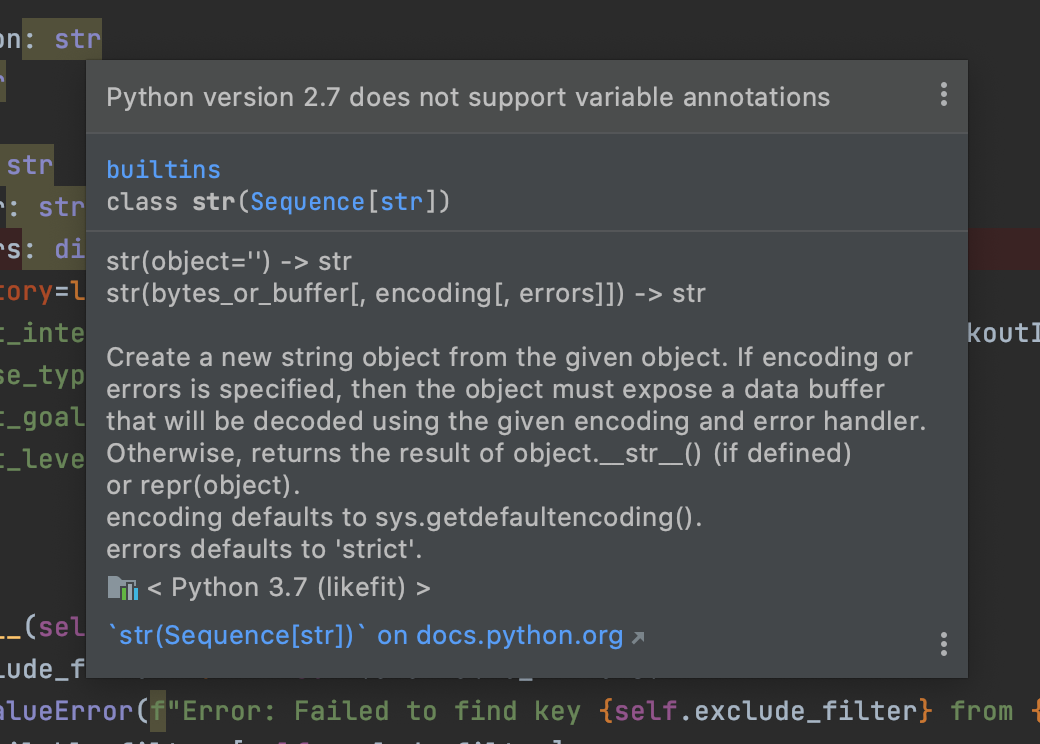Click the 'str' link inside Sequence brackets
The image size is (1040, 744).
(401, 202)
